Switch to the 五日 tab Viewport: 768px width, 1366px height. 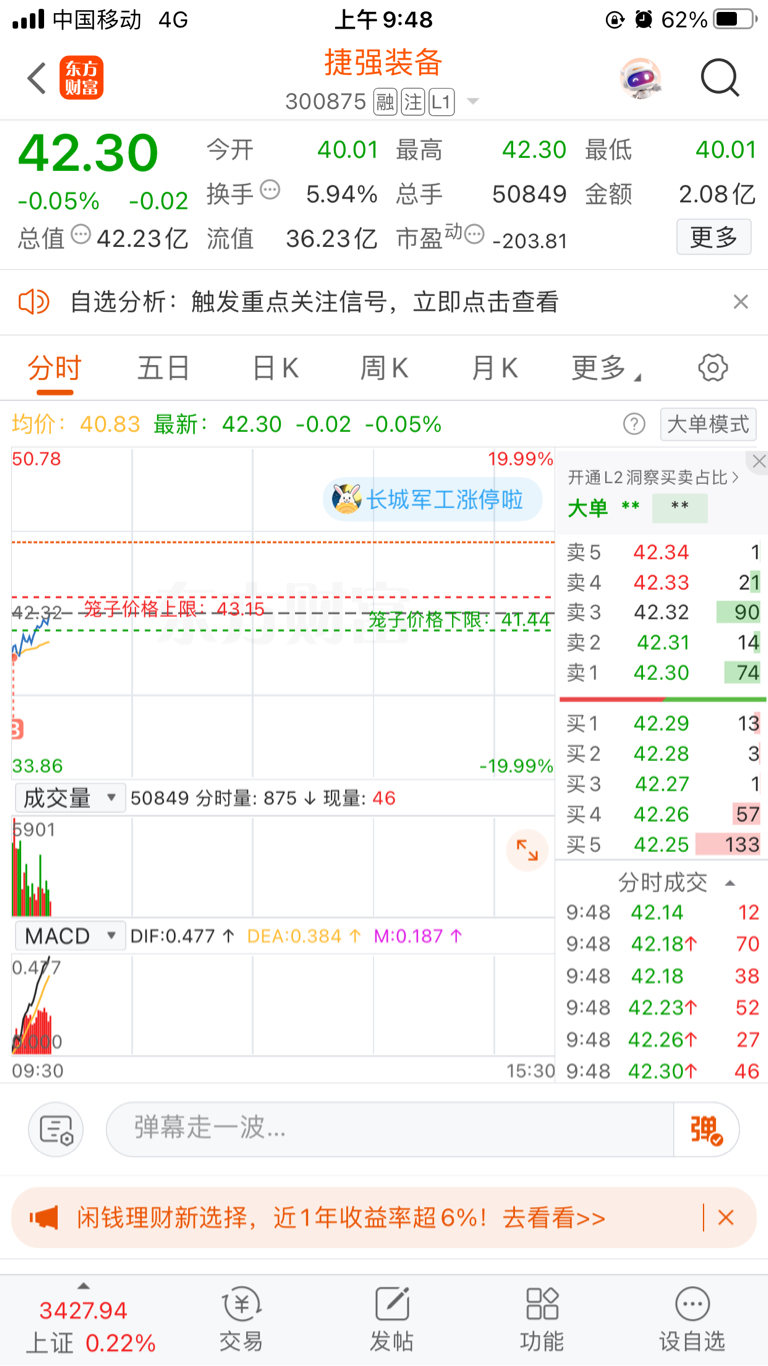(x=163, y=368)
